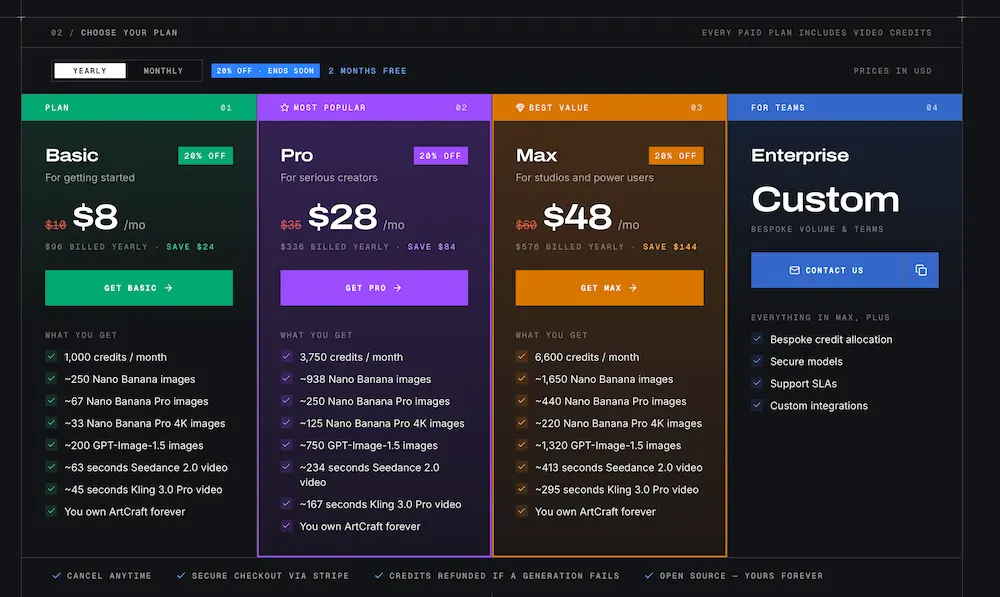Select the FOR TEAMS header tab
Viewport: 1000px width, 597px height.
tap(845, 108)
